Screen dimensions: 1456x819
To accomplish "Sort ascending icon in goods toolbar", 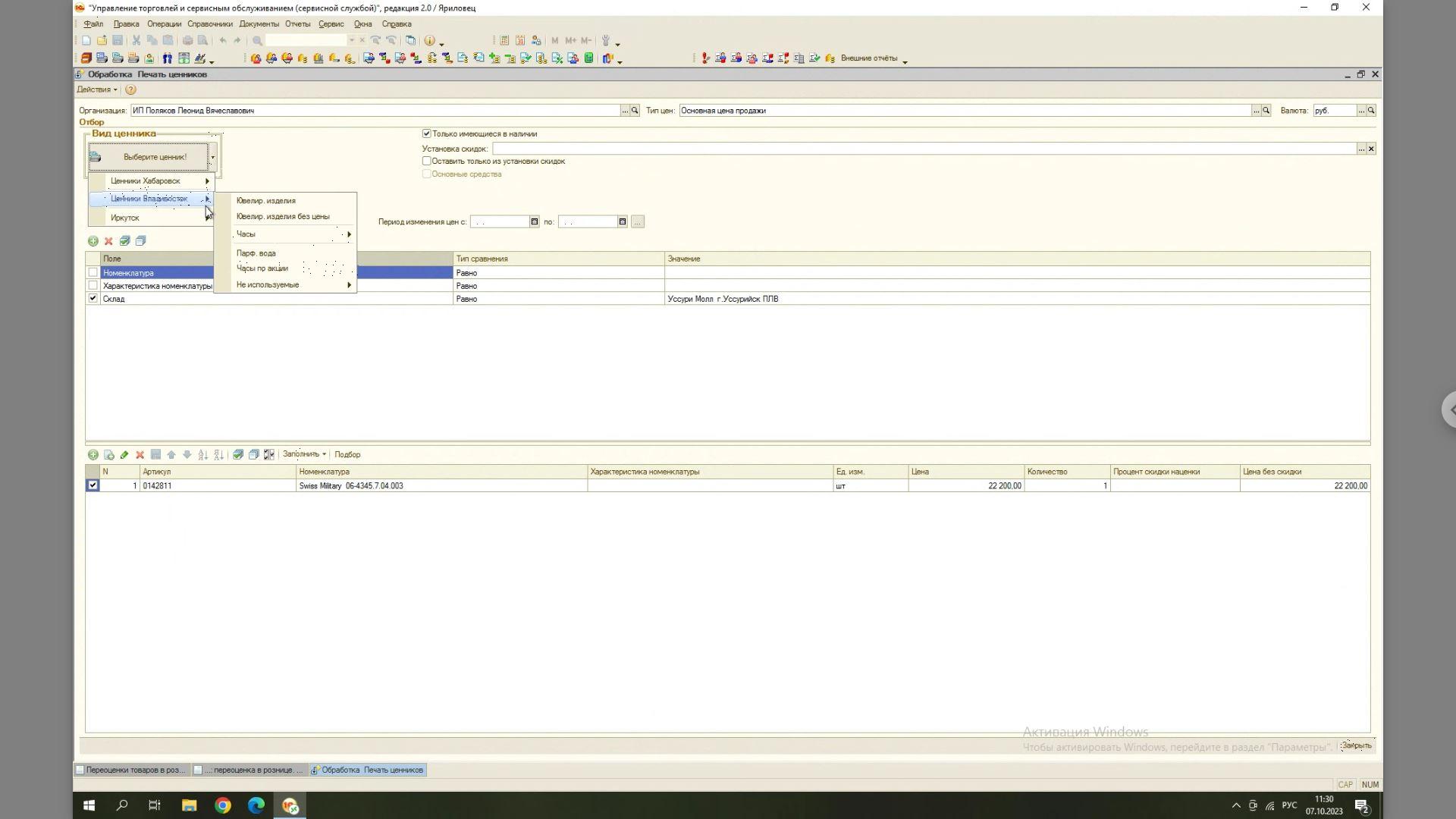I will 203,455.
